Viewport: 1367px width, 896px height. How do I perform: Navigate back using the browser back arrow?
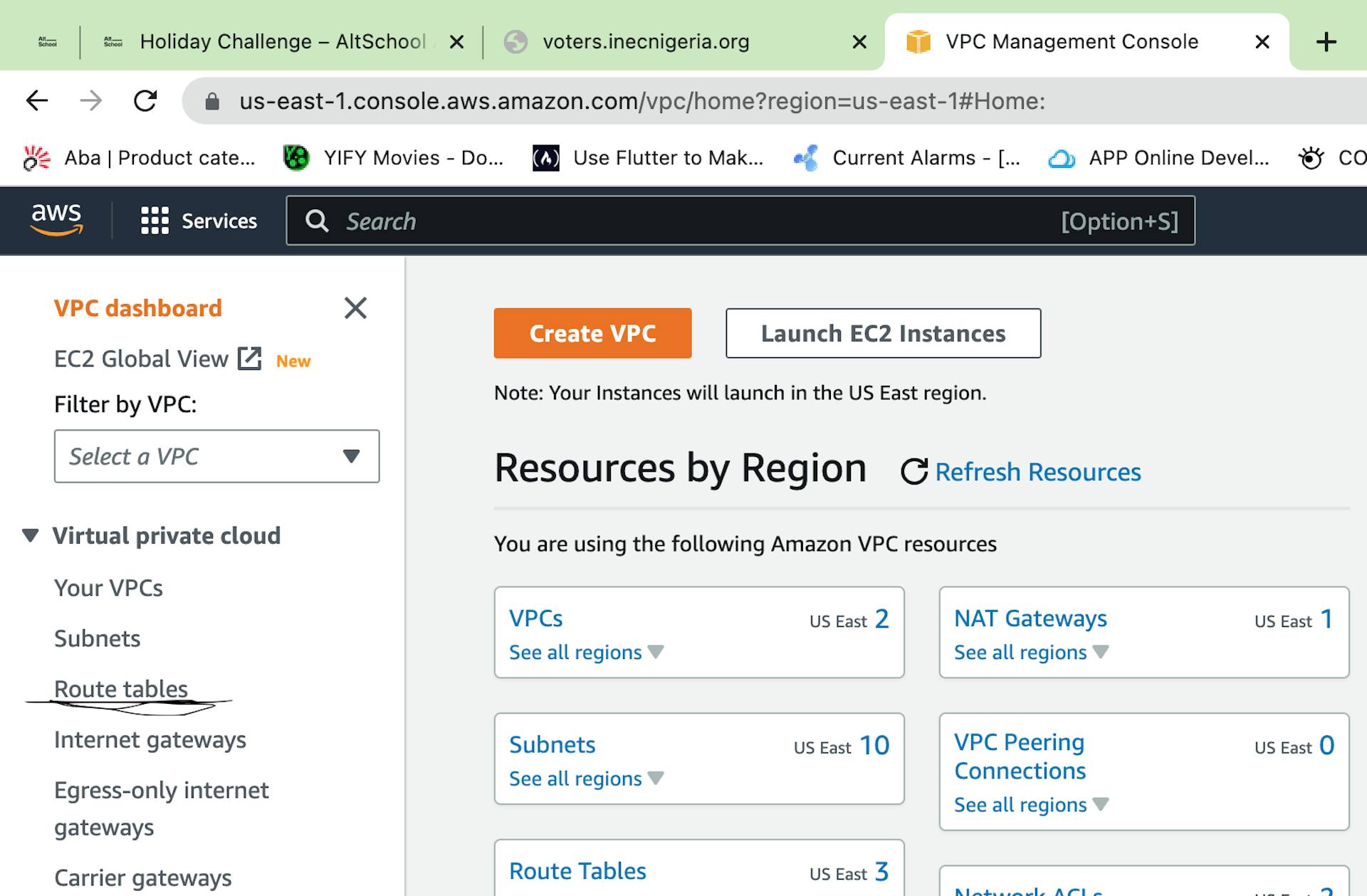(x=36, y=100)
